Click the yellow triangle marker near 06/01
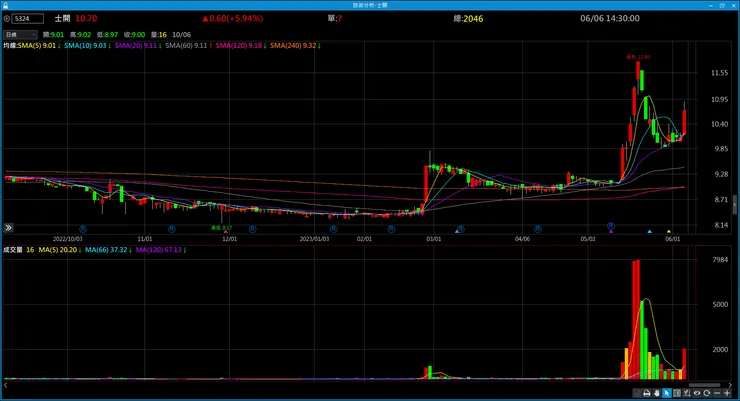 tap(669, 232)
